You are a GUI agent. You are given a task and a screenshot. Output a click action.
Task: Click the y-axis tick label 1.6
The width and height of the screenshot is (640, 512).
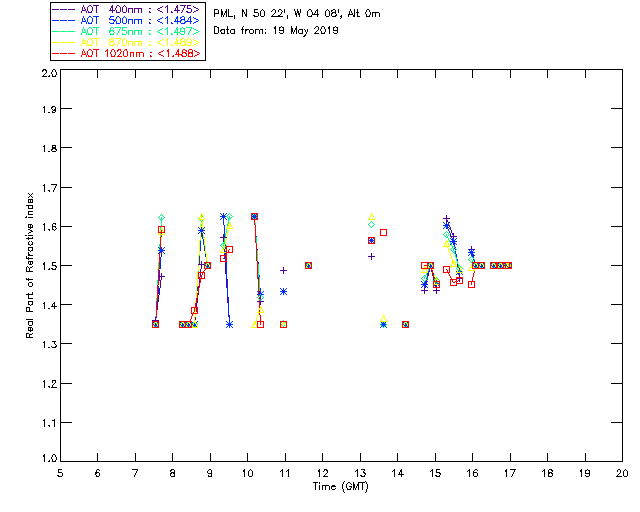coord(49,227)
